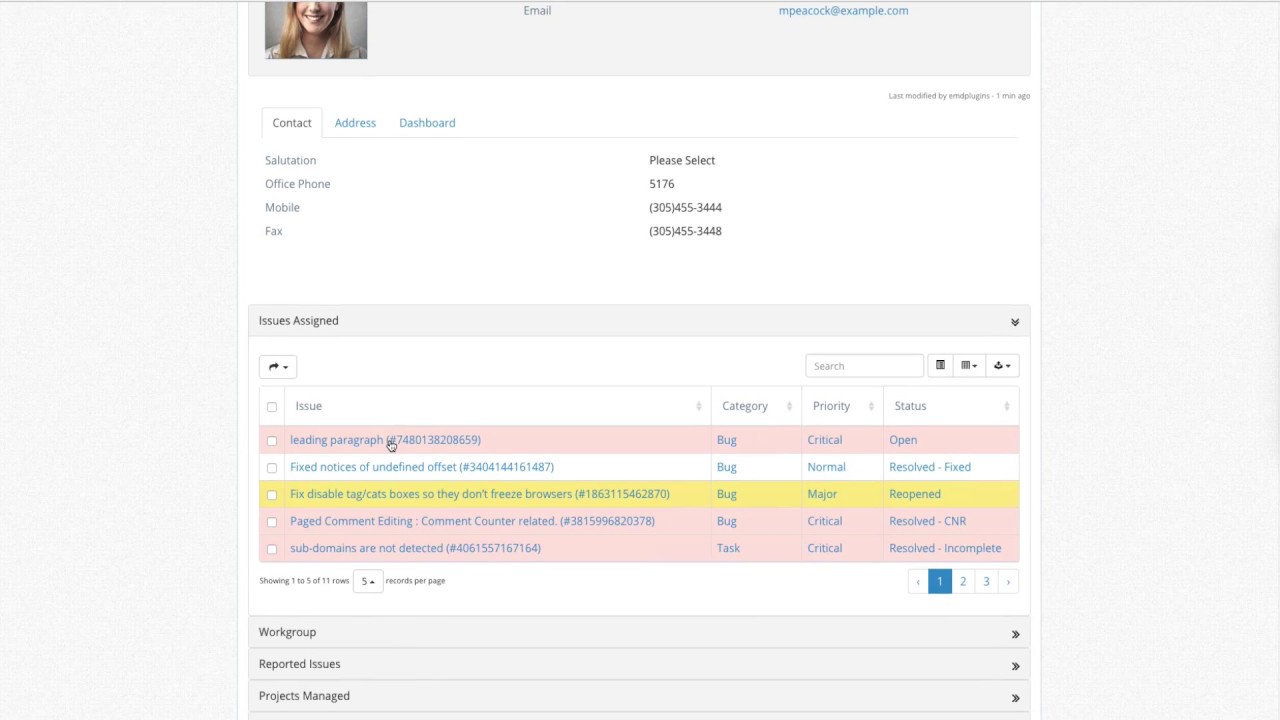The height and width of the screenshot is (720, 1280).
Task: Click the toggle view icon beside Search
Action: [x=940, y=366]
